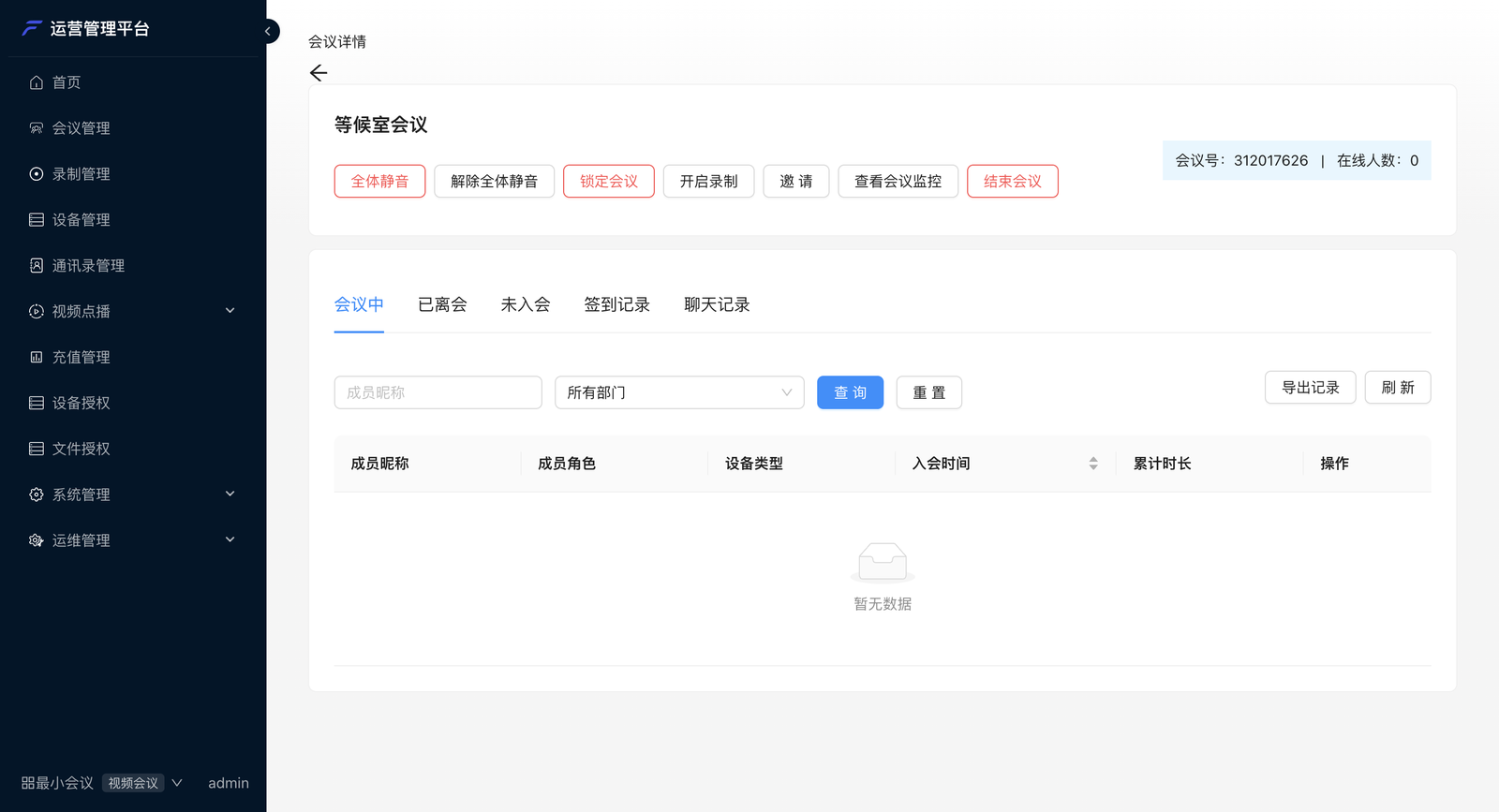The image size is (1499, 812).
Task: Click the platform logo icon
Action: coord(32,28)
